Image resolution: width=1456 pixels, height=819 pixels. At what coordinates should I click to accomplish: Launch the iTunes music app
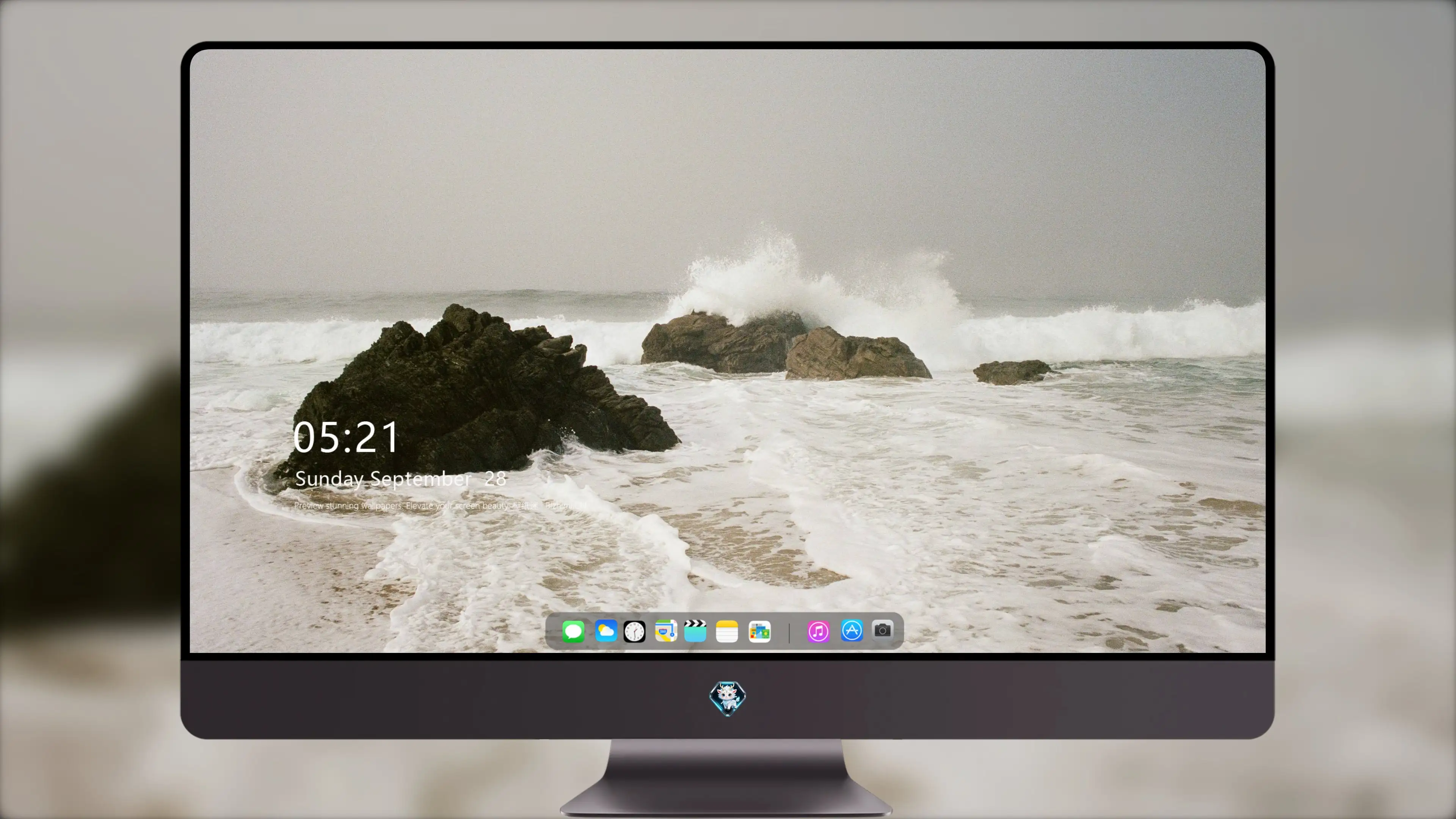(x=819, y=631)
